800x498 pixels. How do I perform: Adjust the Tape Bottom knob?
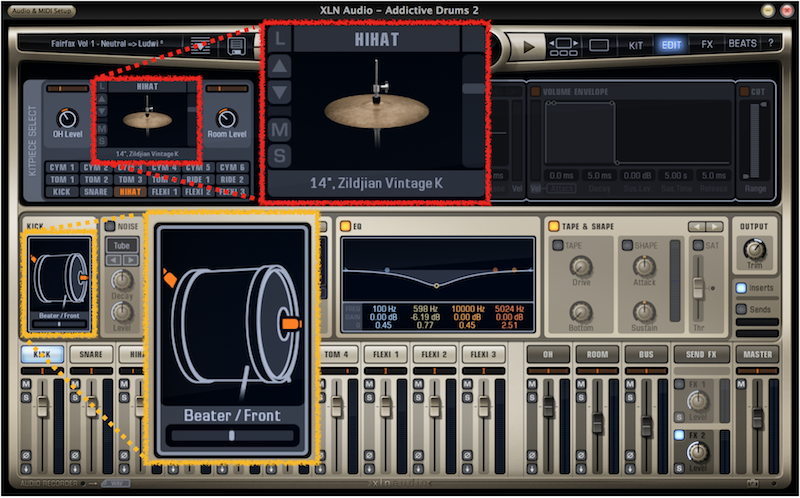pyautogui.click(x=581, y=312)
